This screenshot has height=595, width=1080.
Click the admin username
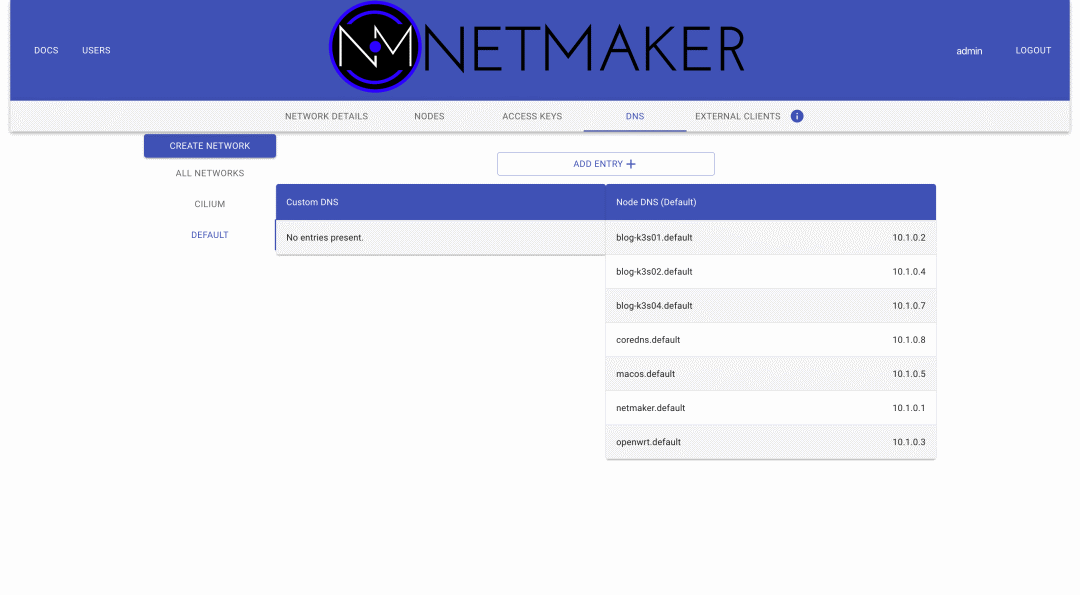pos(969,51)
